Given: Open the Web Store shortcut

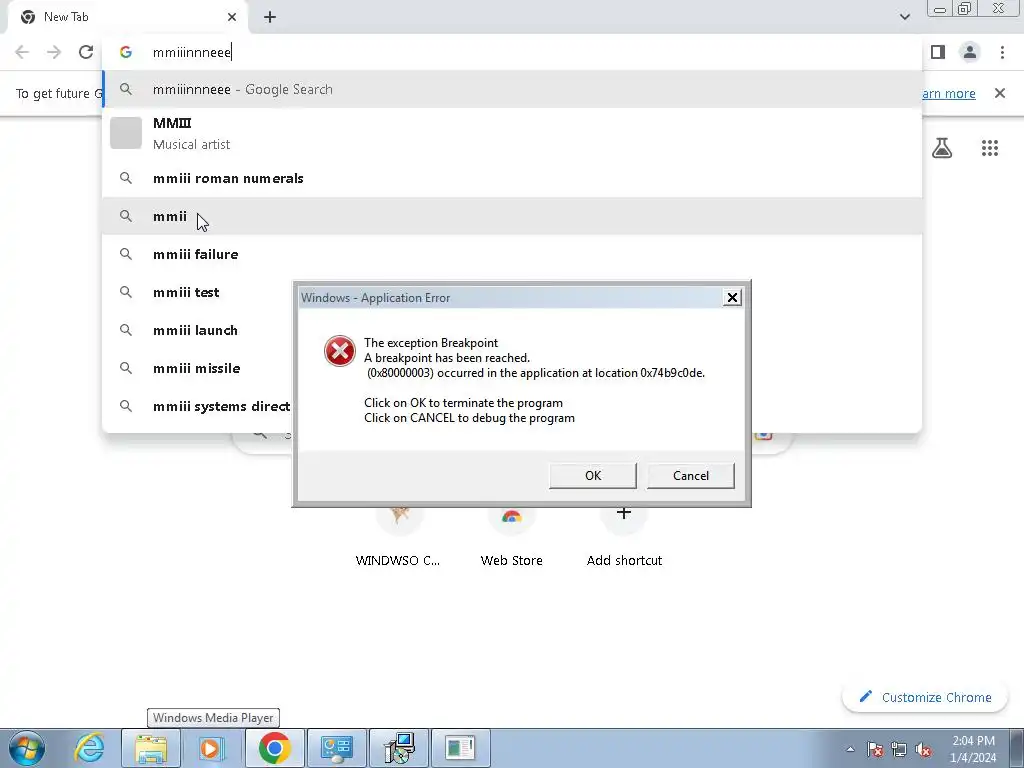Looking at the screenshot, I should pos(511,536).
